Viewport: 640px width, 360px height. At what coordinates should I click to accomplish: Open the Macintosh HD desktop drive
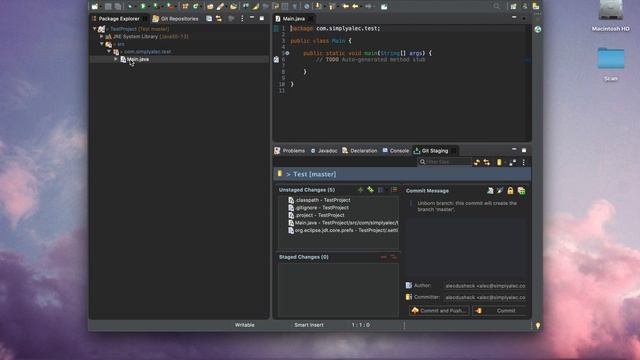point(611,16)
